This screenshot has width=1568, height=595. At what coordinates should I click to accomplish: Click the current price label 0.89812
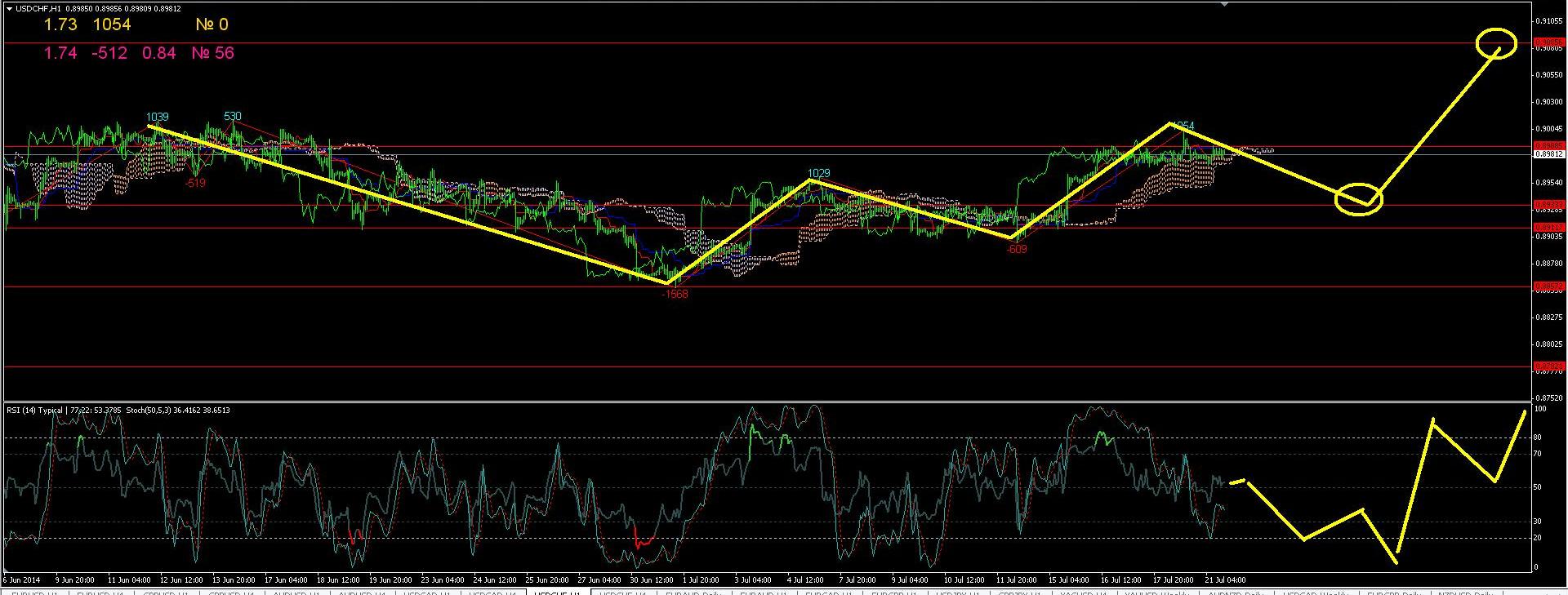tap(1549, 153)
